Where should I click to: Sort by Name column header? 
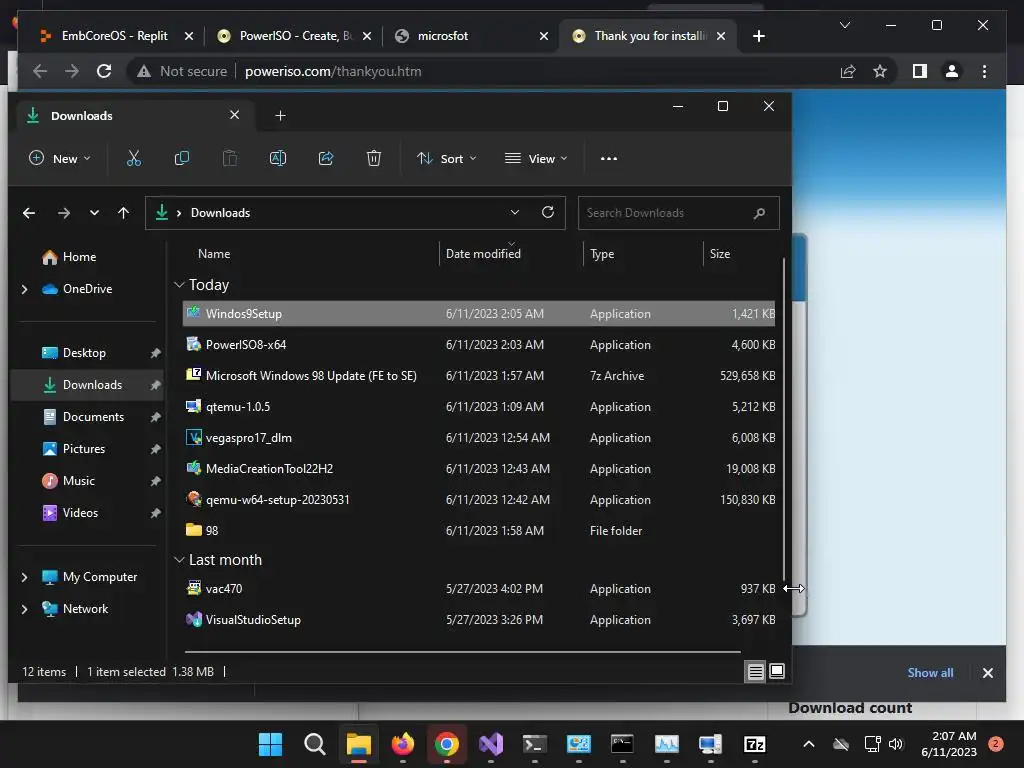[x=214, y=254]
